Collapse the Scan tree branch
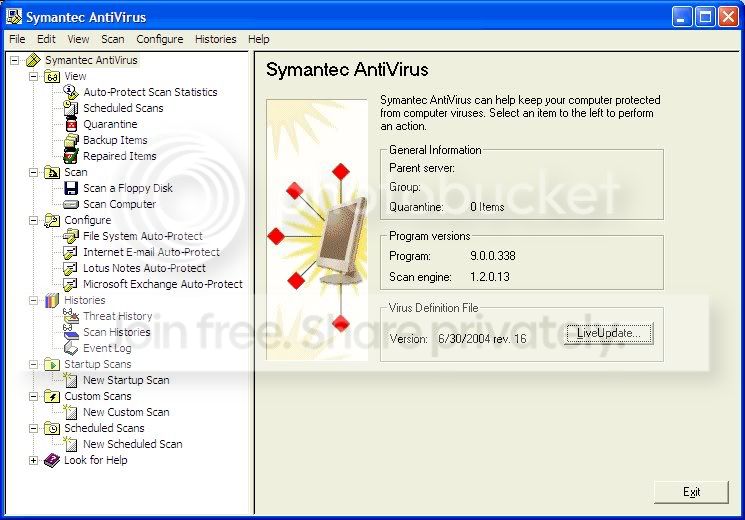Viewport: 745px width, 520px height. click(33, 173)
